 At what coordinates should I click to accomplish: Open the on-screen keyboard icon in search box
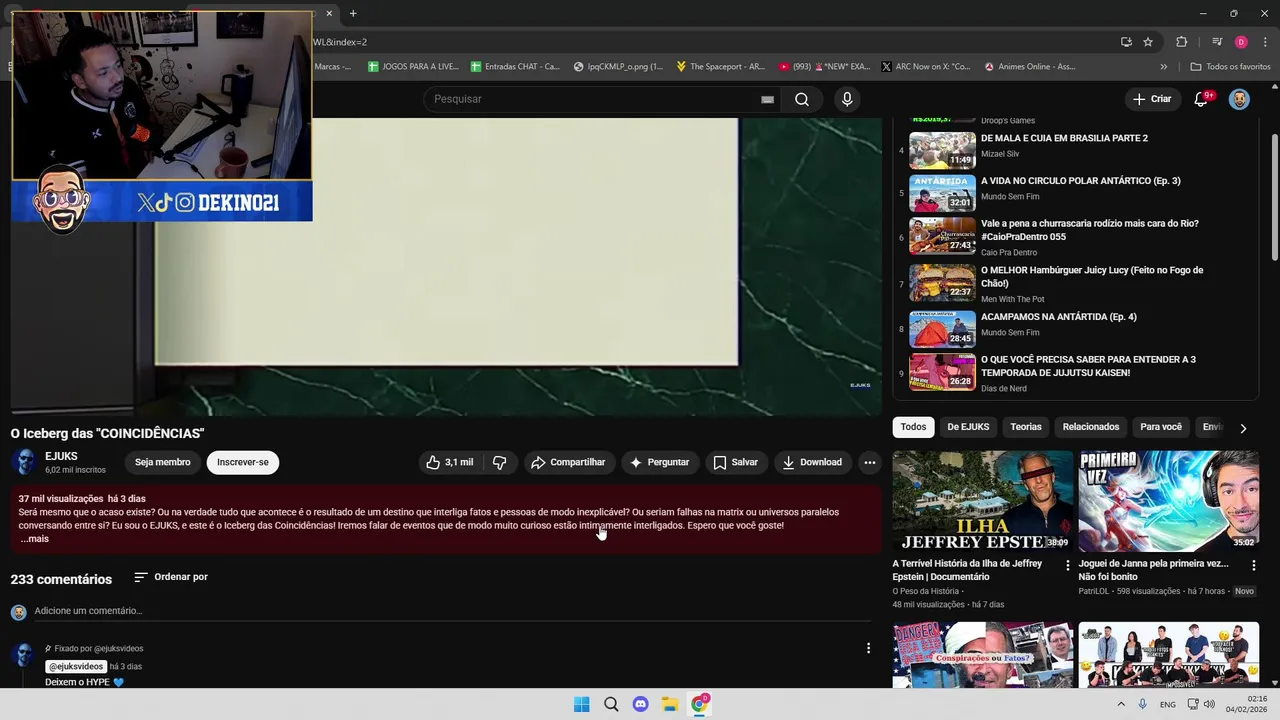(767, 99)
